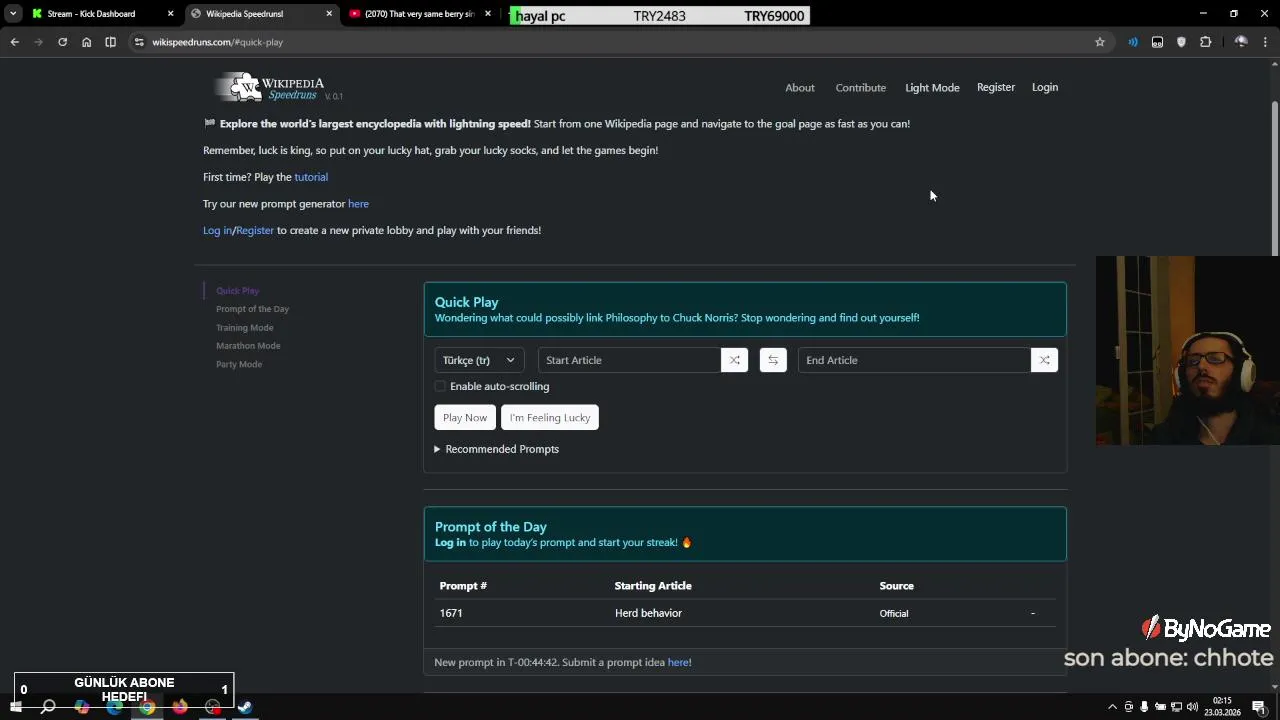The image size is (1280, 720).
Task: Click the browser back arrow
Action: coord(14,42)
